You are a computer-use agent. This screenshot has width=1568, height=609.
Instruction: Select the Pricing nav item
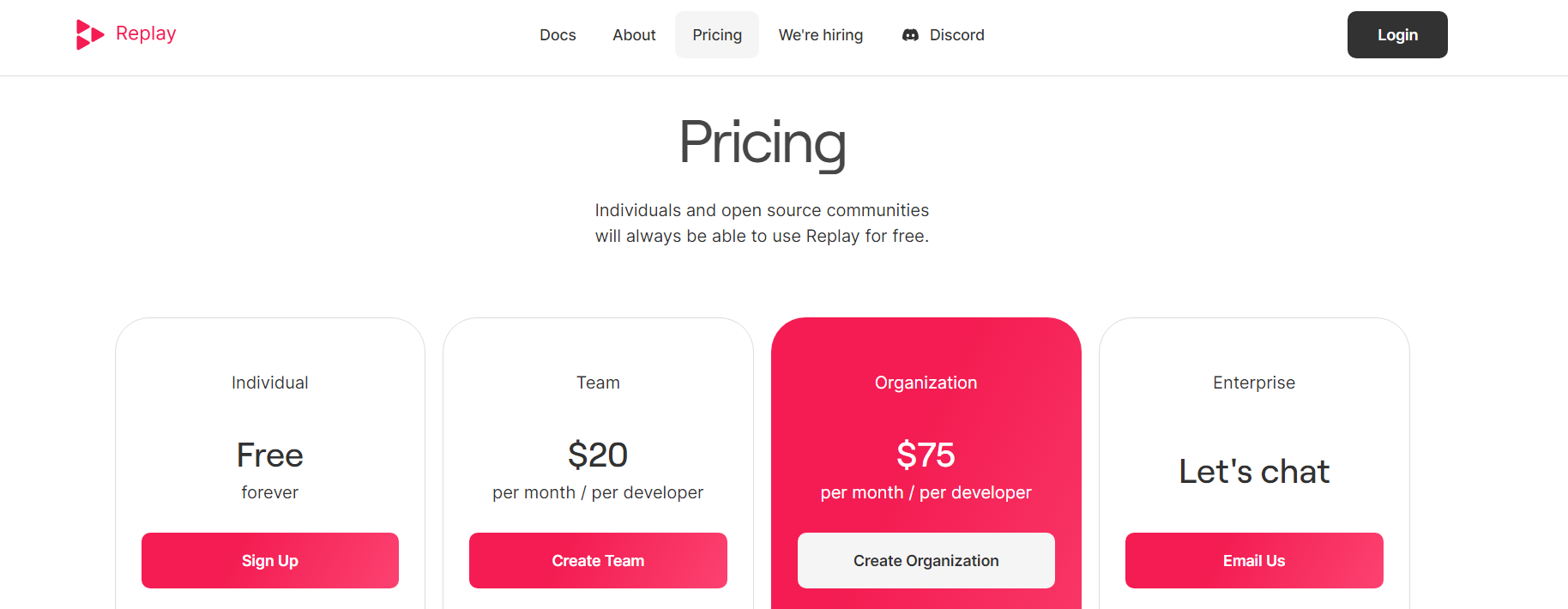717,35
